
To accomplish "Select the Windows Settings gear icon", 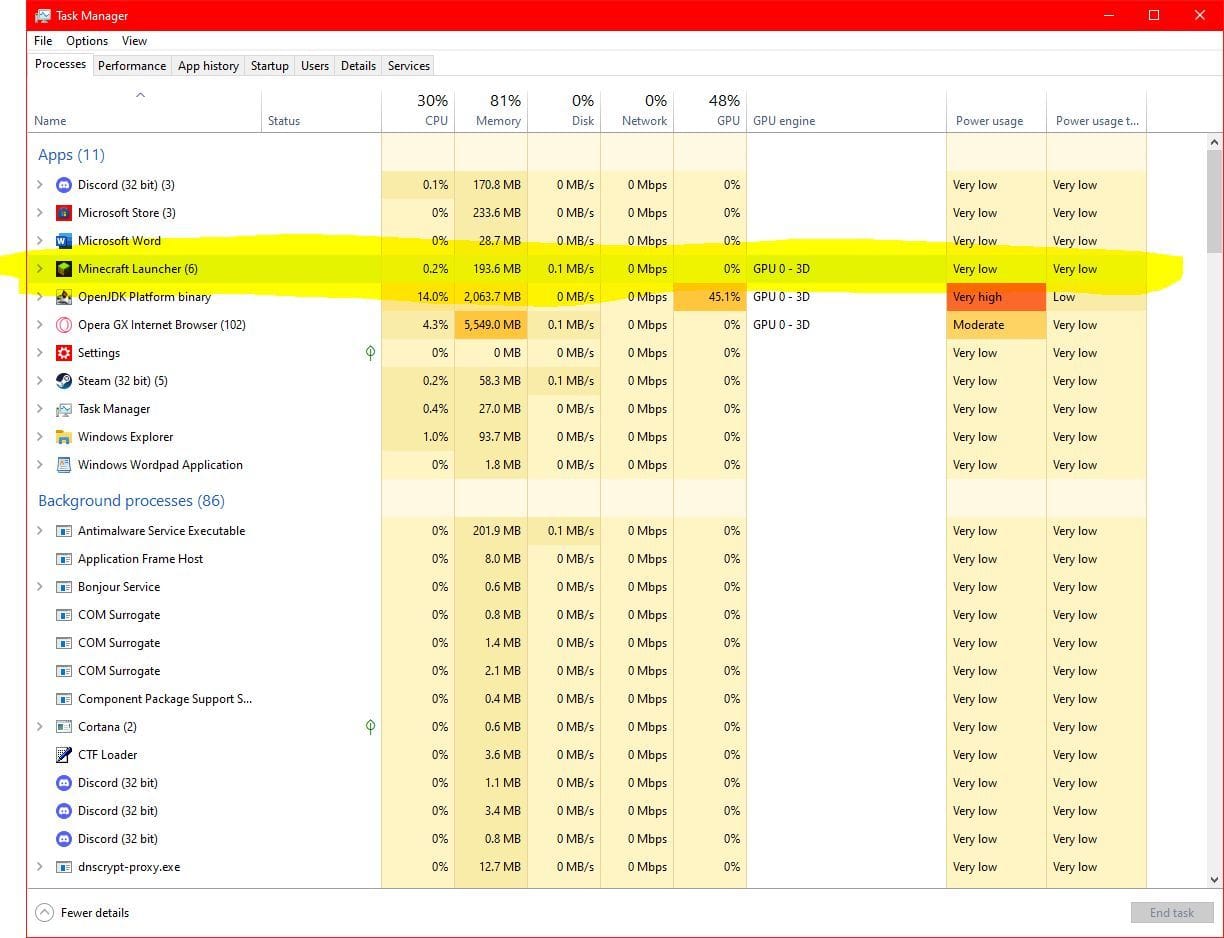I will pos(63,353).
